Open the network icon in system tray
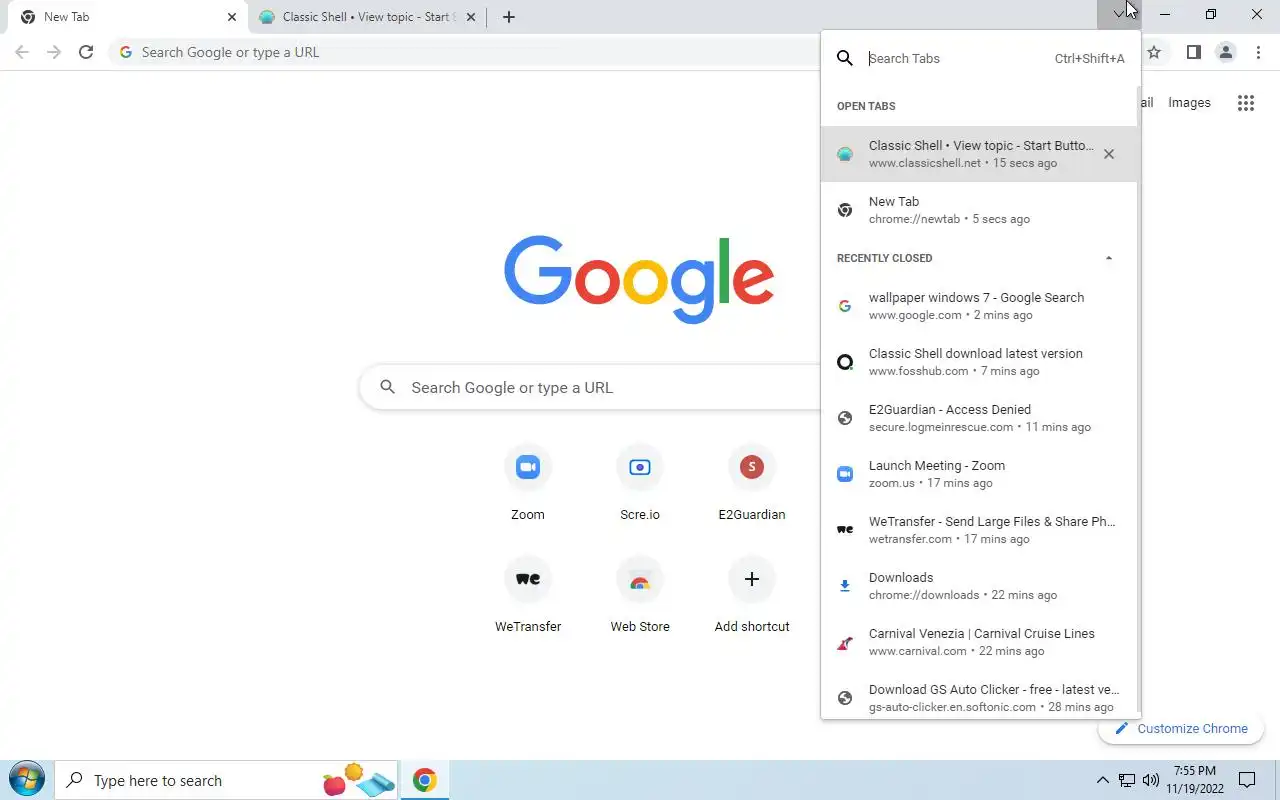 [1127, 780]
